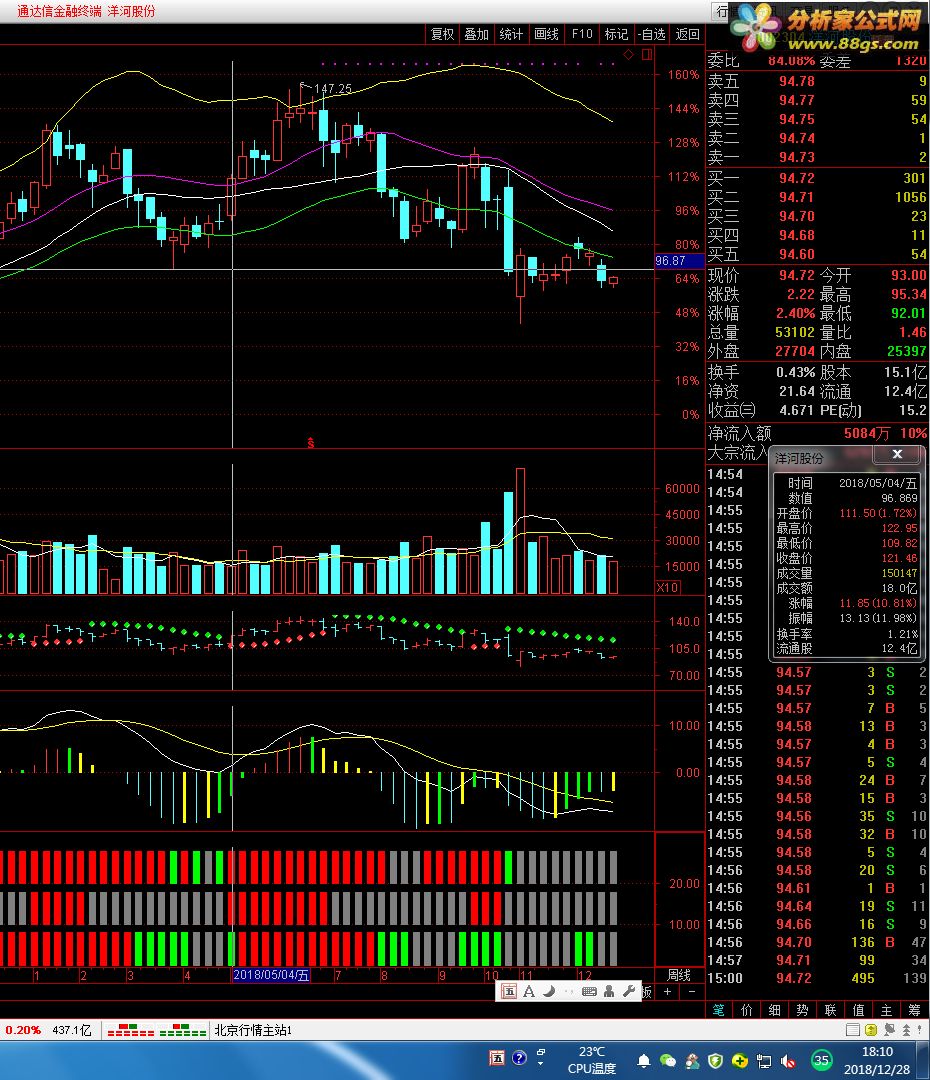Switch to the 价 price tab
Screen dimensions: 930x1080
(x=747, y=1010)
